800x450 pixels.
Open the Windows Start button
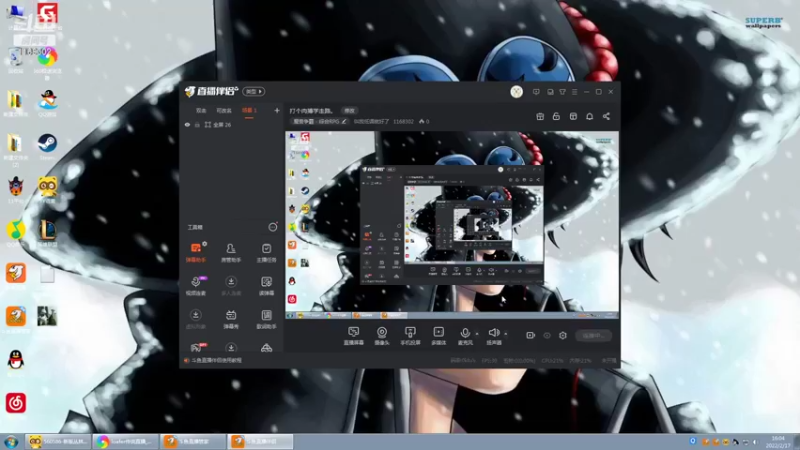pyautogui.click(x=11, y=441)
